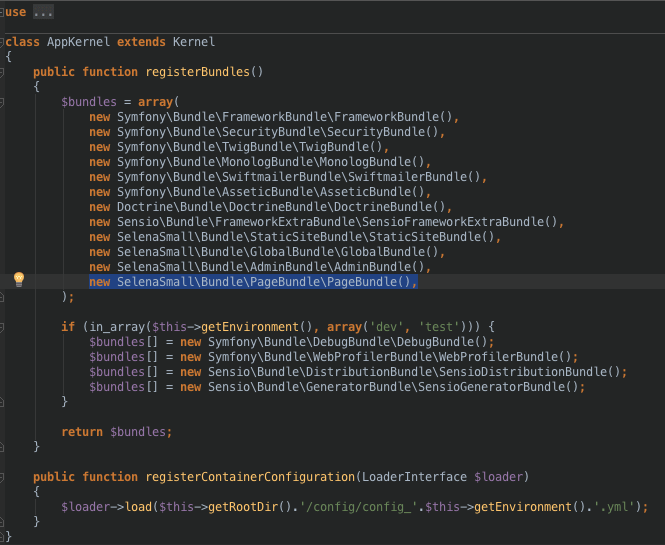Collapse the $bundles array fold marker
The height and width of the screenshot is (545, 665).
2,102
